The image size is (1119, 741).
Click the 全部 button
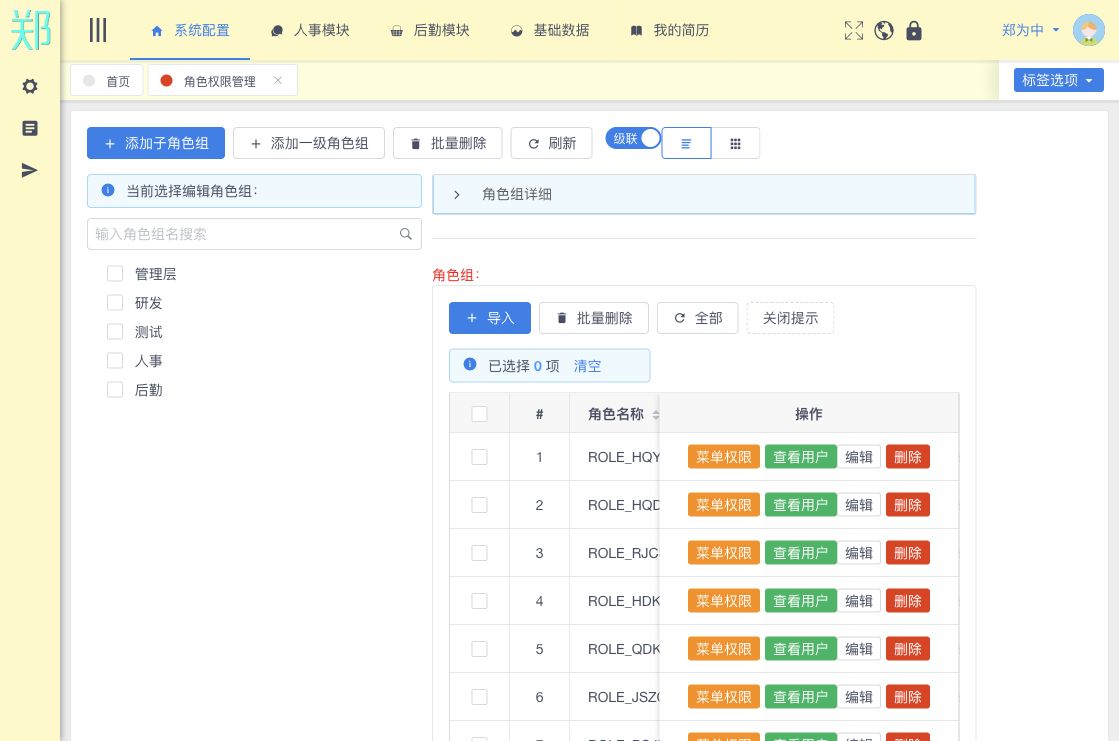698,318
